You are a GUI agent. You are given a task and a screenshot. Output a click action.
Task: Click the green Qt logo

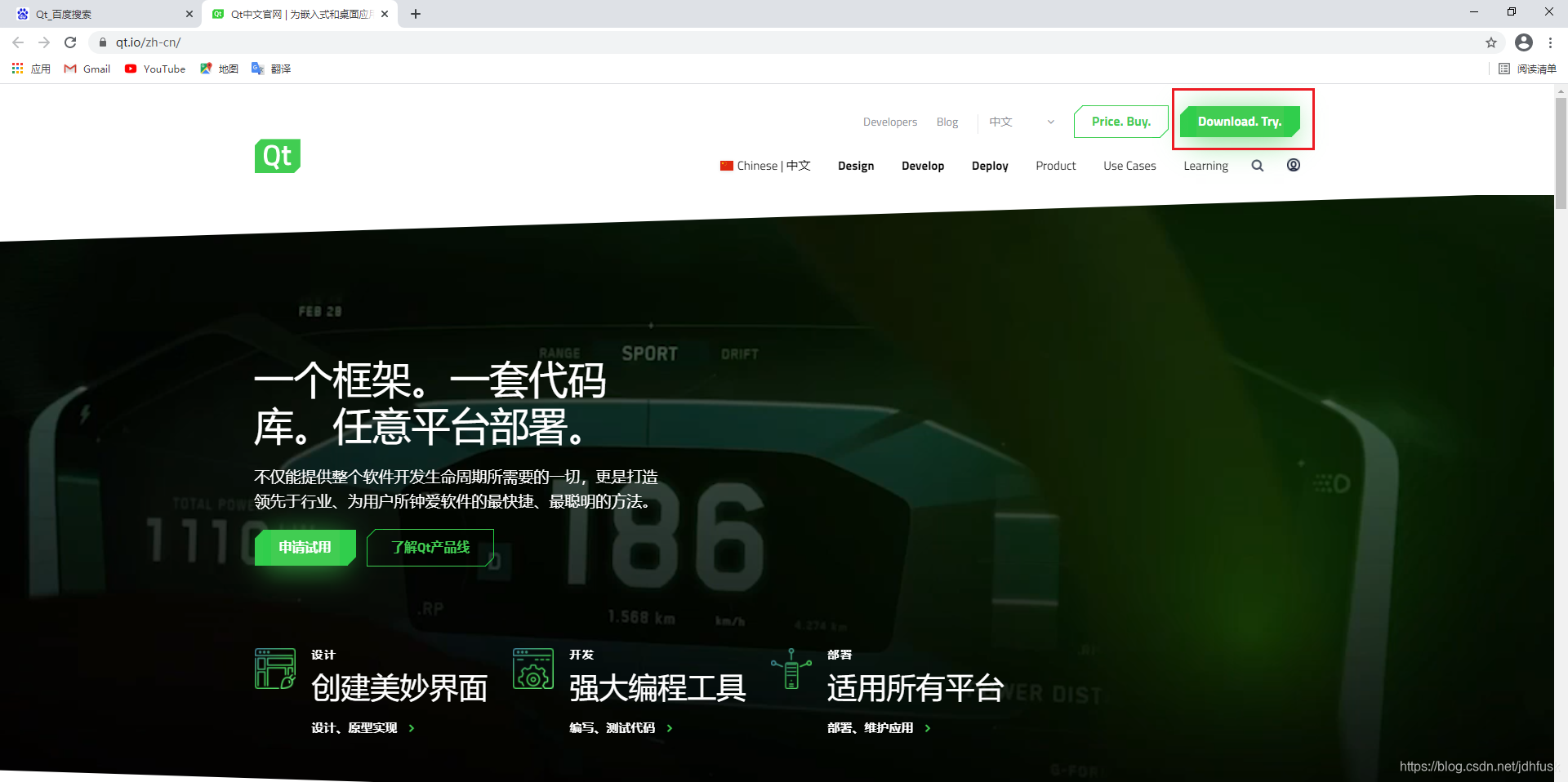(x=278, y=156)
